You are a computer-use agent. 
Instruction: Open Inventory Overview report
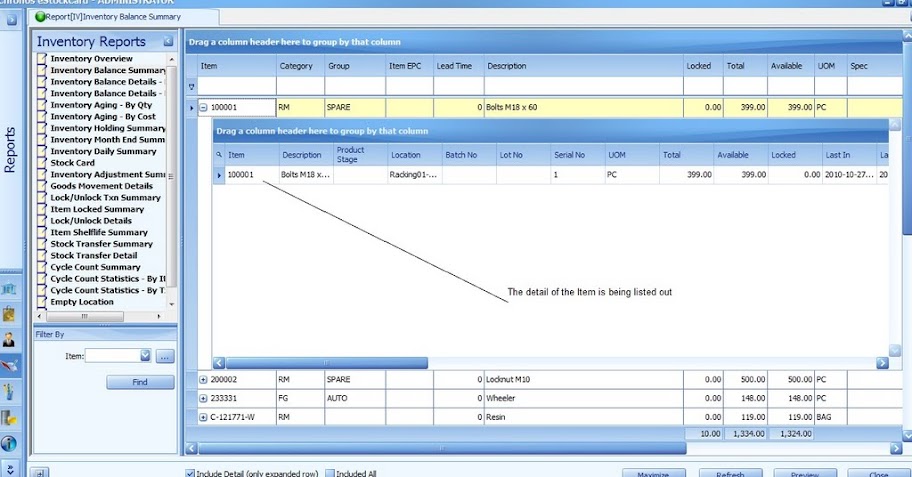pyautogui.click(x=91, y=59)
